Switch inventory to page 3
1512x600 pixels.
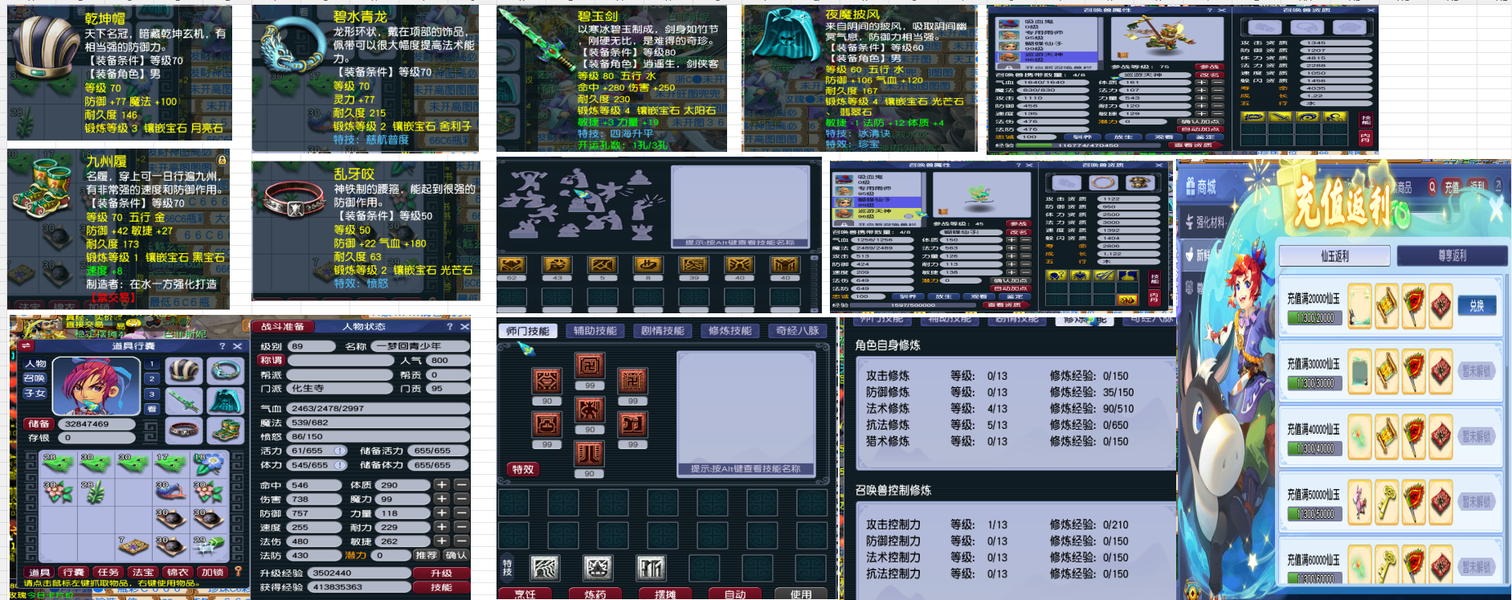152,394
